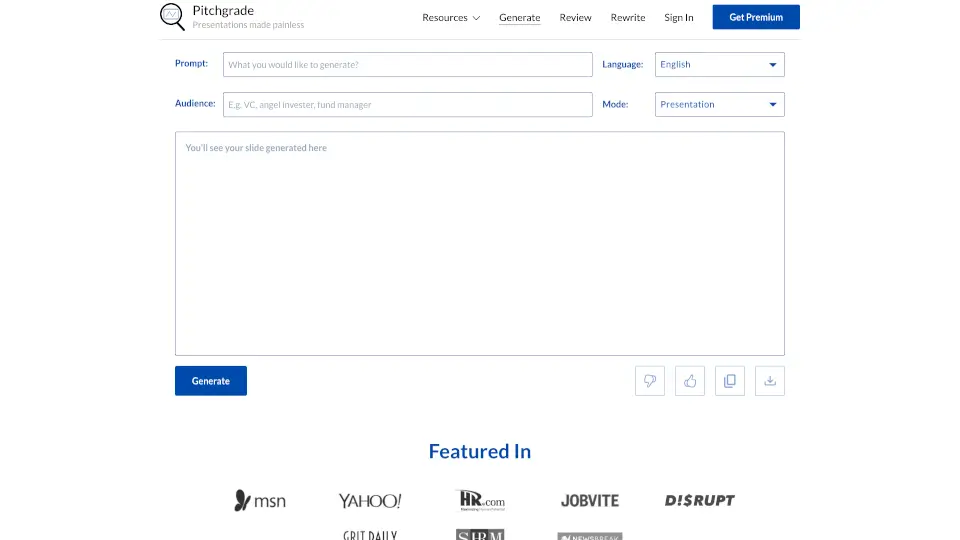Click the thumbs down feedback icon

tap(650, 381)
